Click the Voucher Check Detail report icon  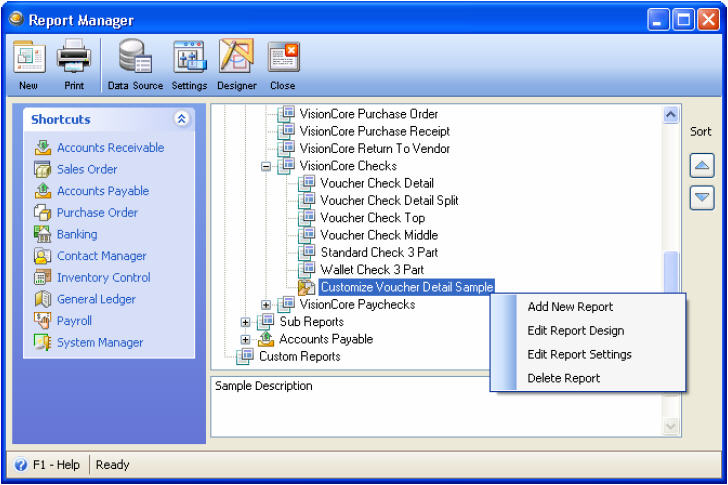tap(306, 183)
